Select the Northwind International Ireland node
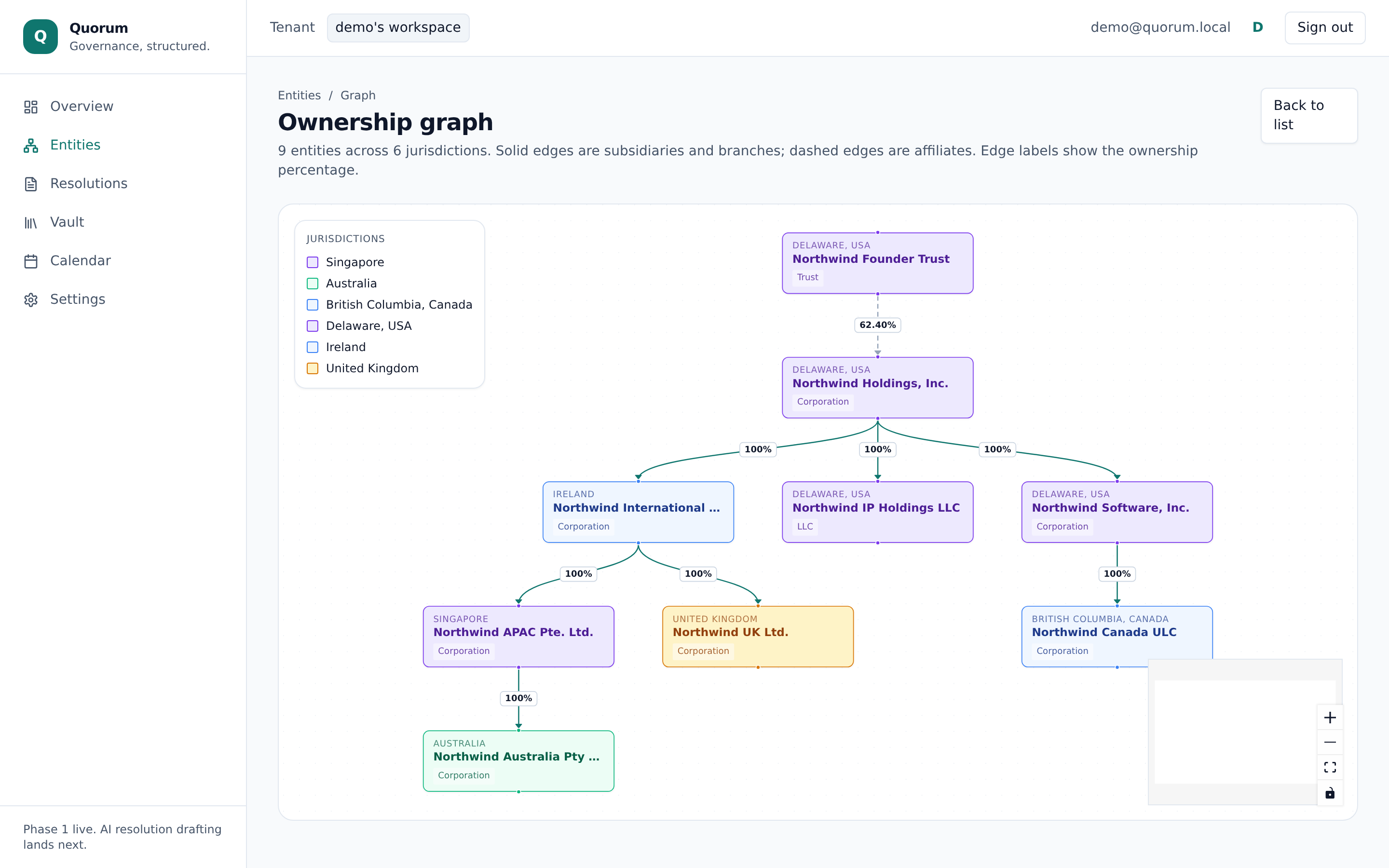This screenshot has height=868, width=1389. point(638,512)
